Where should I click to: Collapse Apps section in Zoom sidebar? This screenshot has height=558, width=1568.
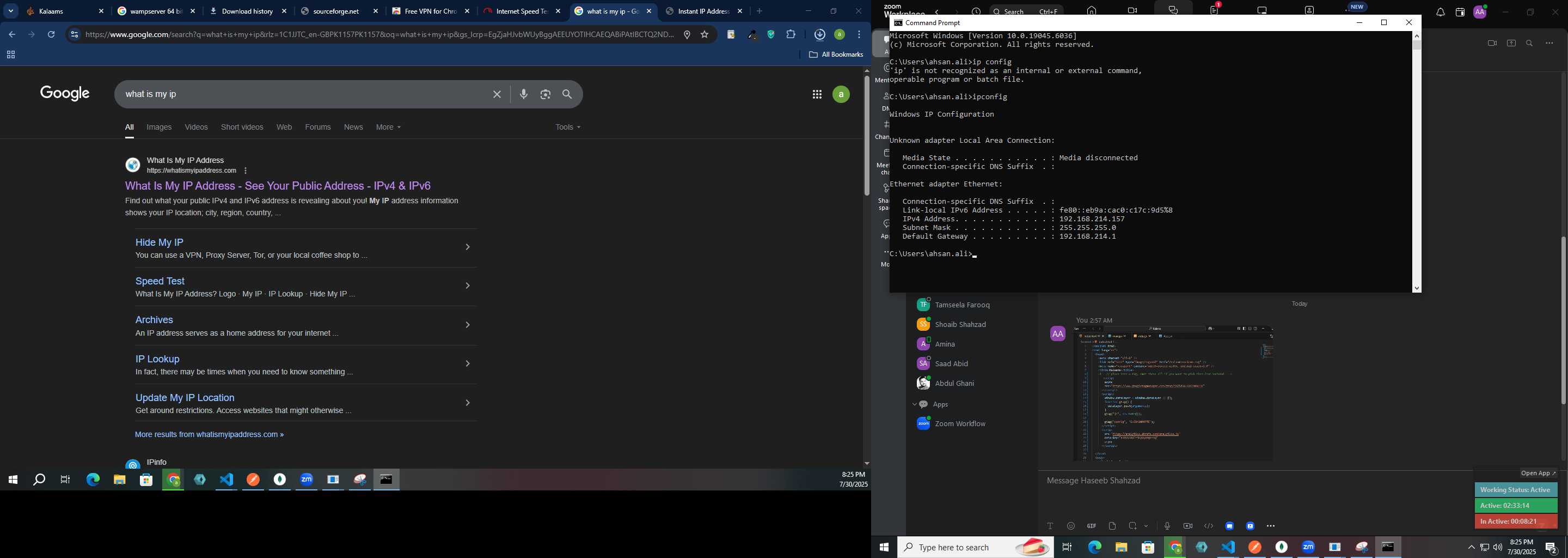914,404
